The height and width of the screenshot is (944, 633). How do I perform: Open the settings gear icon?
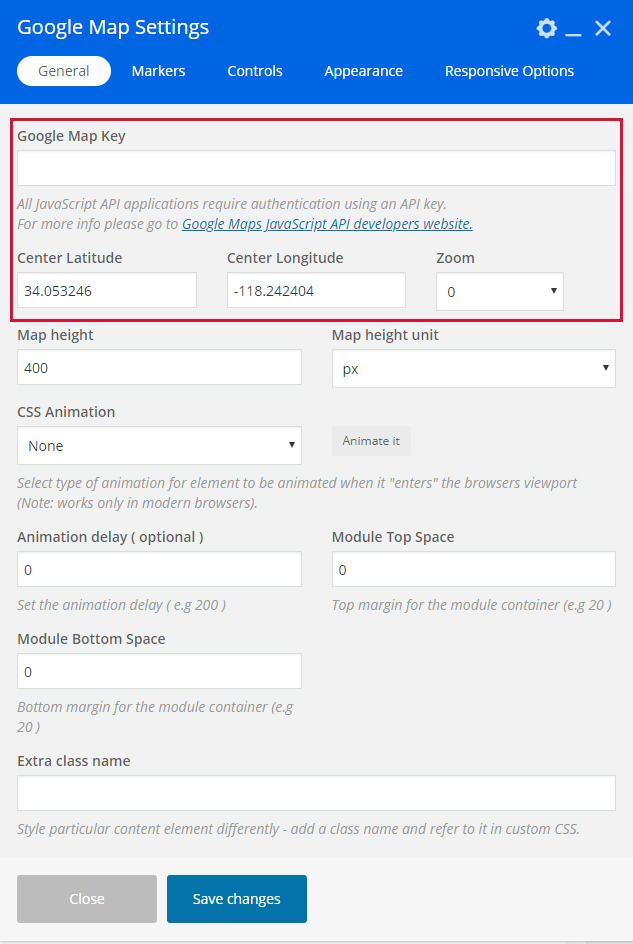pyautogui.click(x=546, y=28)
